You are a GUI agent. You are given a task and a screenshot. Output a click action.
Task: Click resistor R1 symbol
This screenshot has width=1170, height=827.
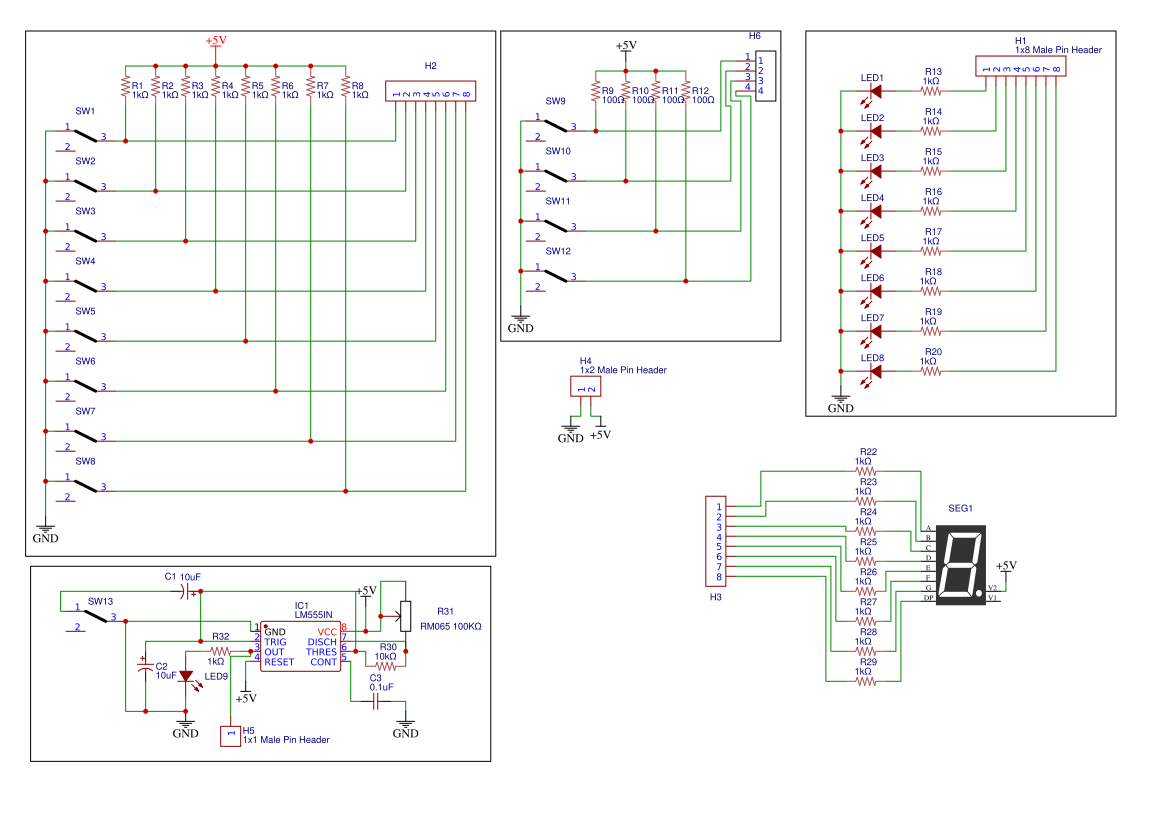tap(125, 87)
